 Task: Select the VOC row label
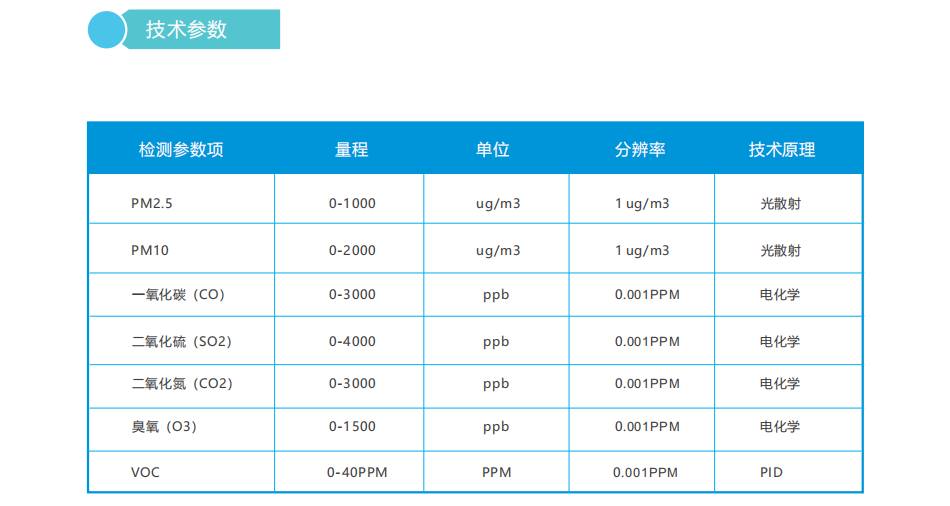point(145,472)
